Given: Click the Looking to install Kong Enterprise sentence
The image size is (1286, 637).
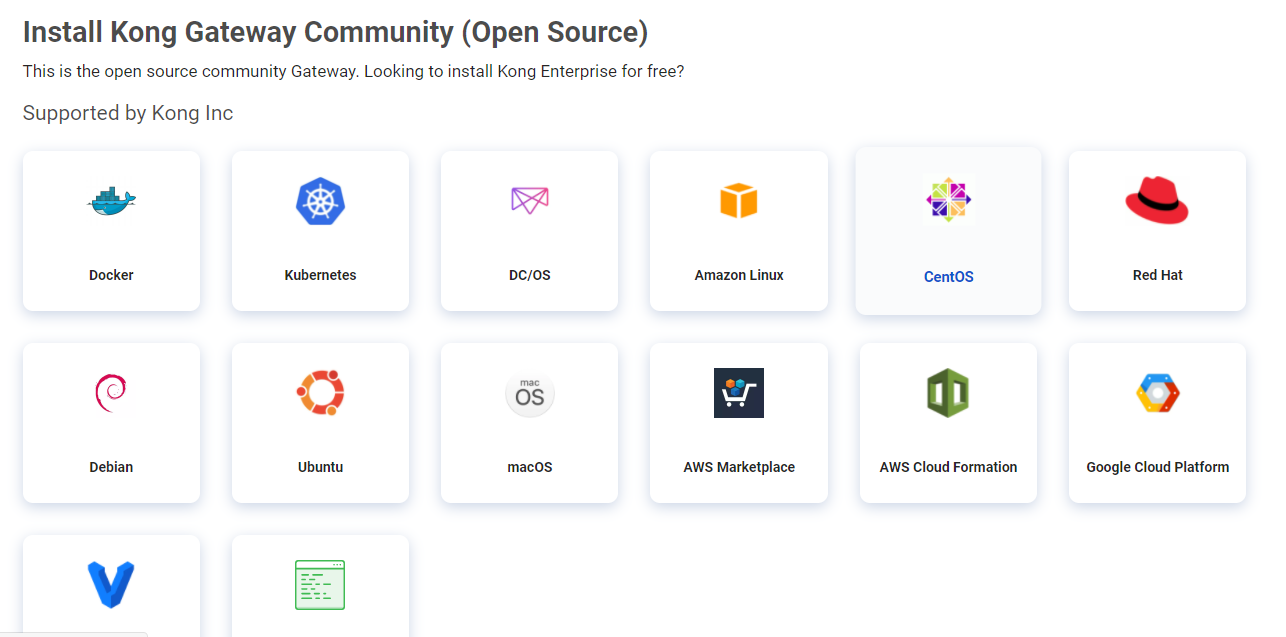Looking at the screenshot, I should pyautogui.click(x=524, y=72).
